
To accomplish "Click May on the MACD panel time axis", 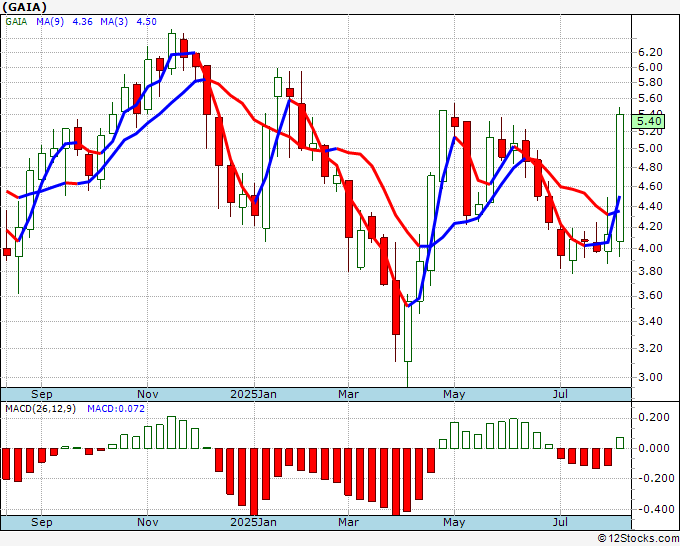I will coord(454,522).
